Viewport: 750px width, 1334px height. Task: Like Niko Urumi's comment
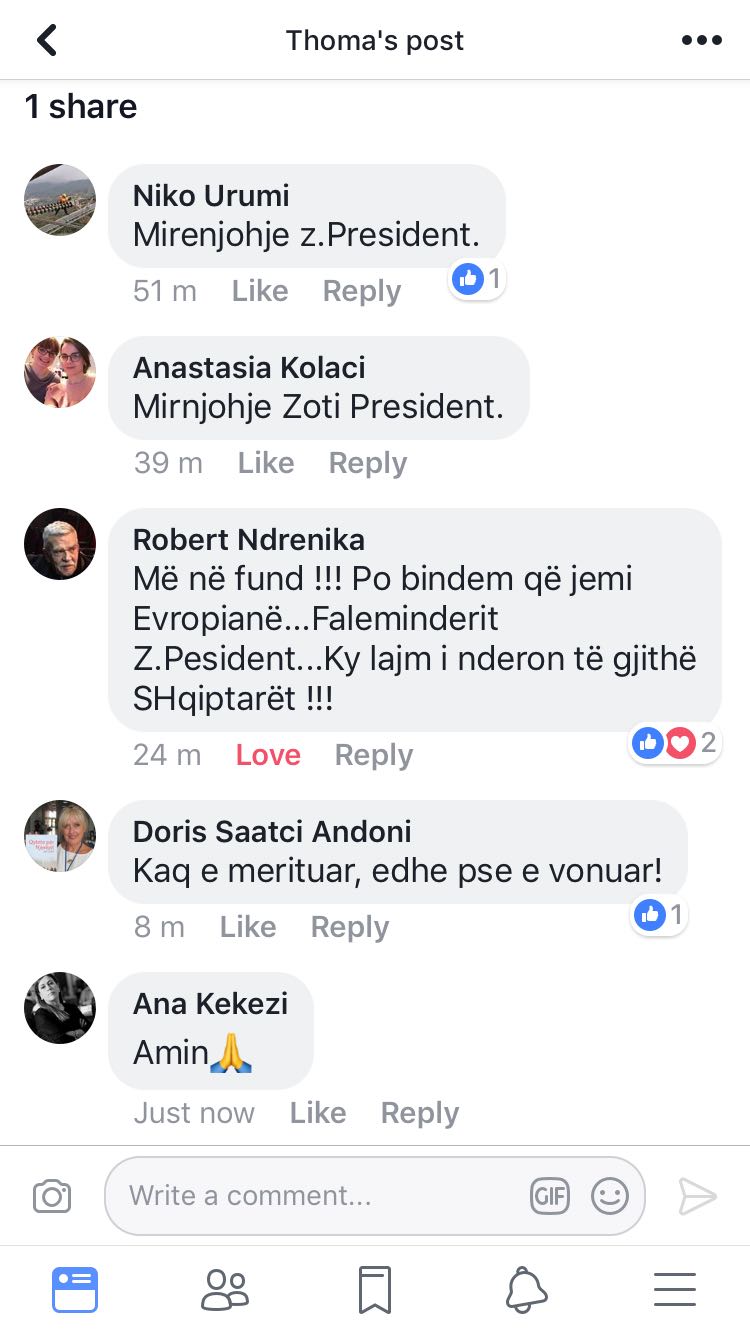(260, 291)
